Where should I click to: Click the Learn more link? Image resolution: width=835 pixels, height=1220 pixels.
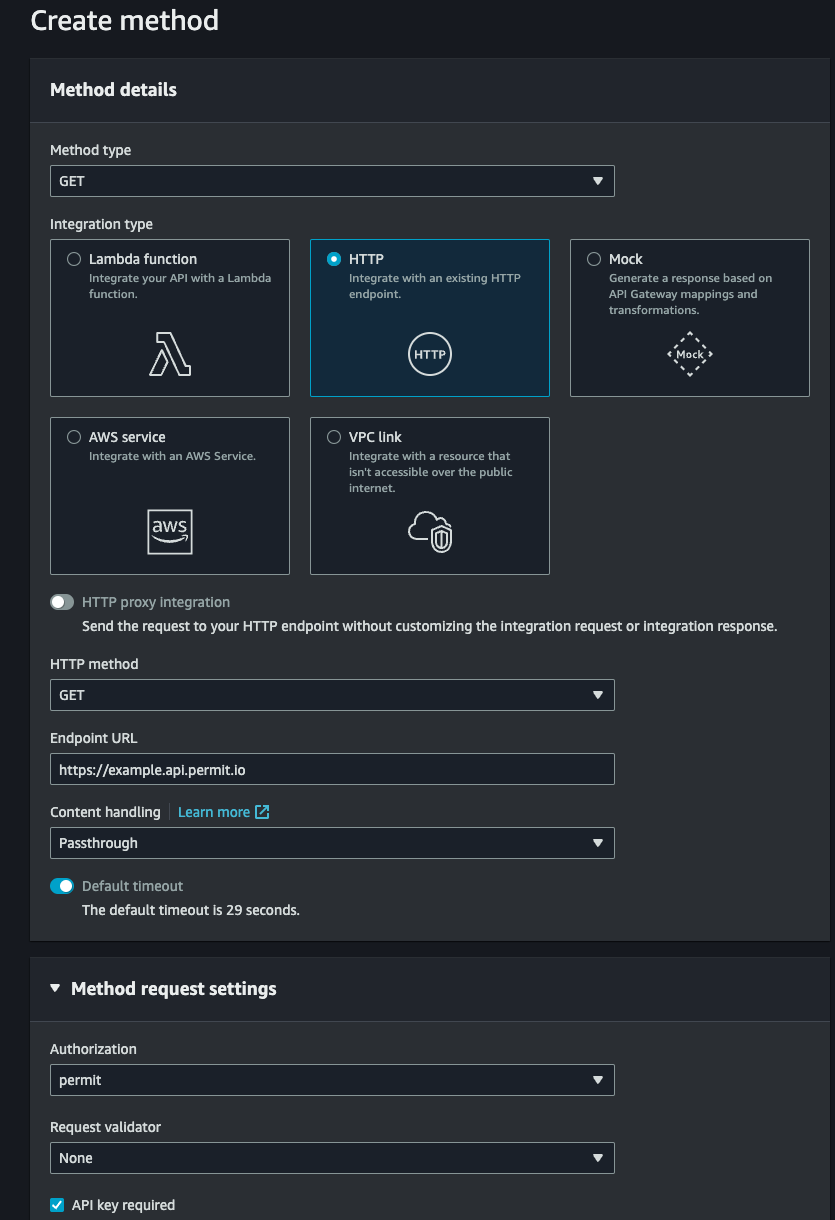(x=215, y=812)
